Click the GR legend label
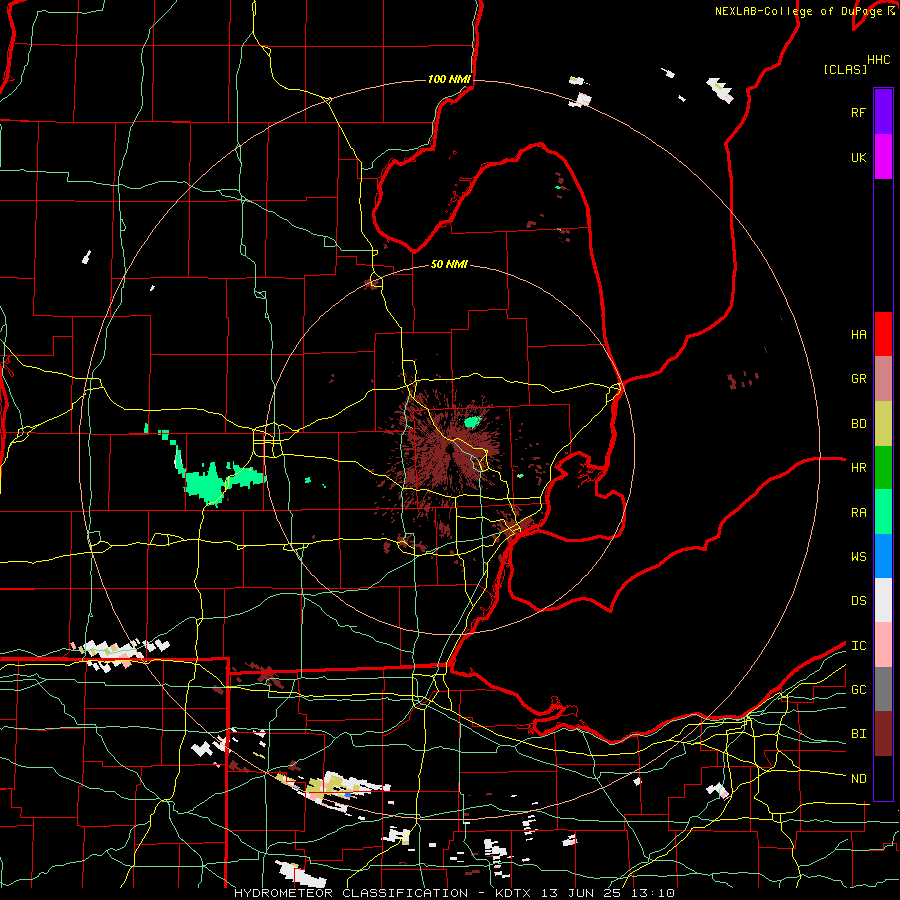This screenshot has width=900, height=900. coord(859,379)
